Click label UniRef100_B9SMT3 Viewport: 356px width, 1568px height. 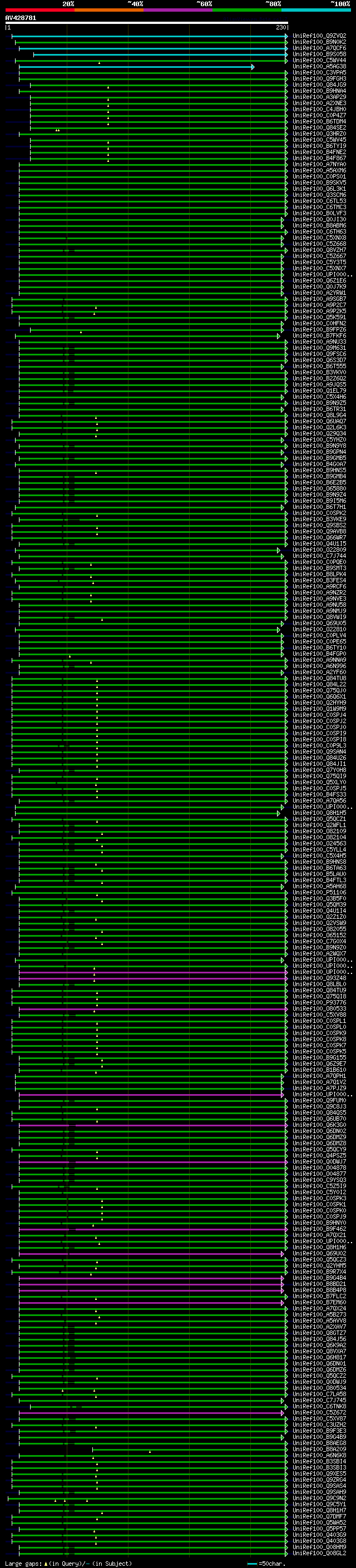(319, 568)
